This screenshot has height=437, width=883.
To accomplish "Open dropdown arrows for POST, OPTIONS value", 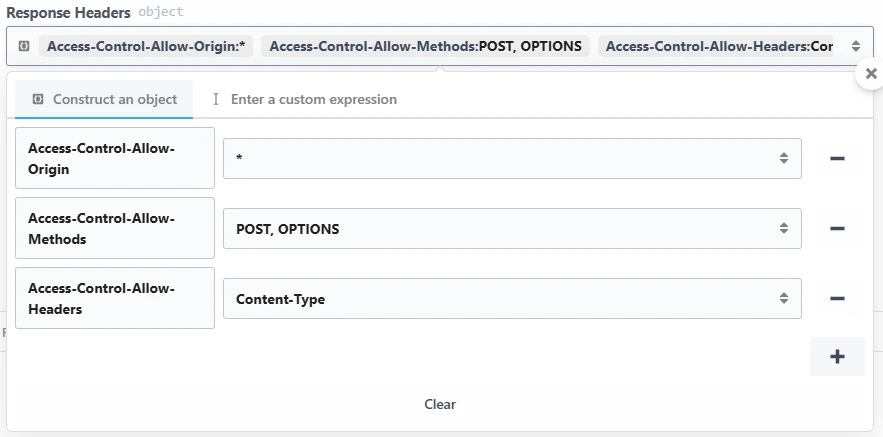I will pyautogui.click(x=784, y=228).
